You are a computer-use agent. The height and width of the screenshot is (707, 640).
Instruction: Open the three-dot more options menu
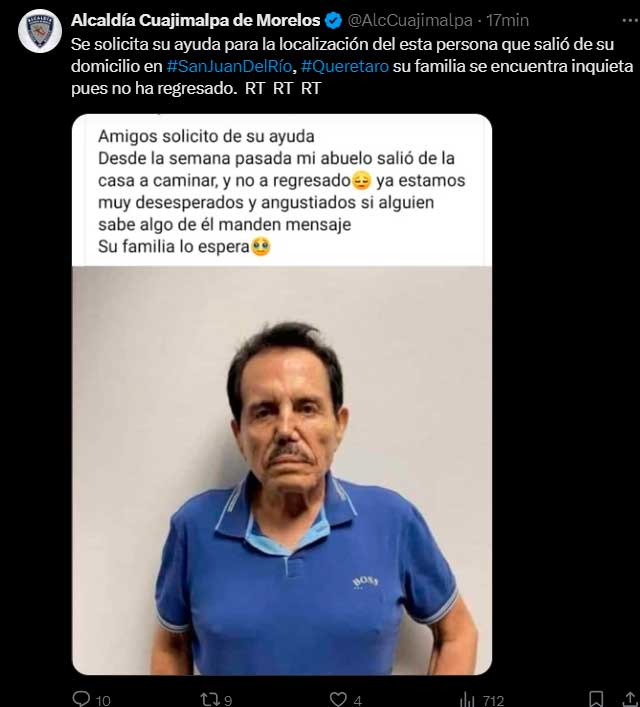point(630,20)
